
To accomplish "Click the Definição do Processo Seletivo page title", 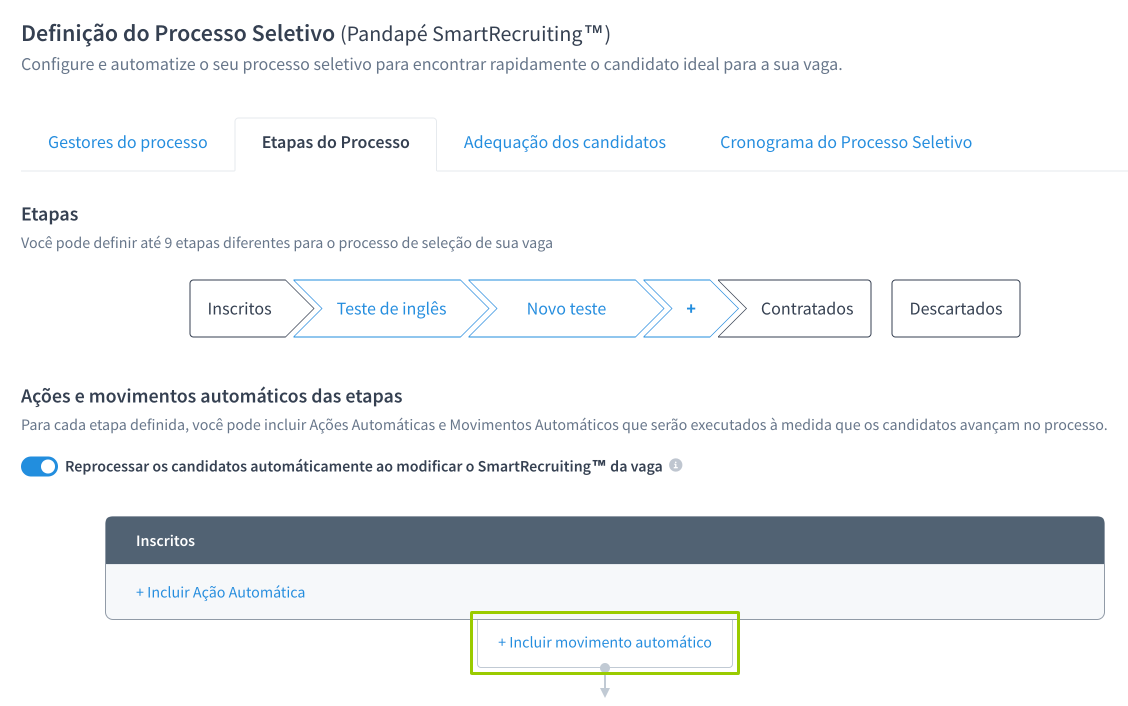I will (178, 34).
